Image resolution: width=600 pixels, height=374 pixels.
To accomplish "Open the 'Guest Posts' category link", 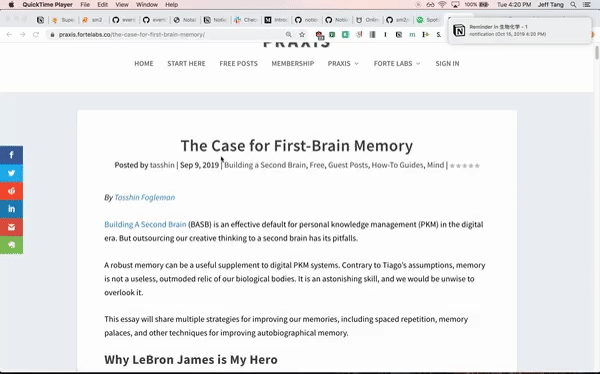I will point(348,165).
